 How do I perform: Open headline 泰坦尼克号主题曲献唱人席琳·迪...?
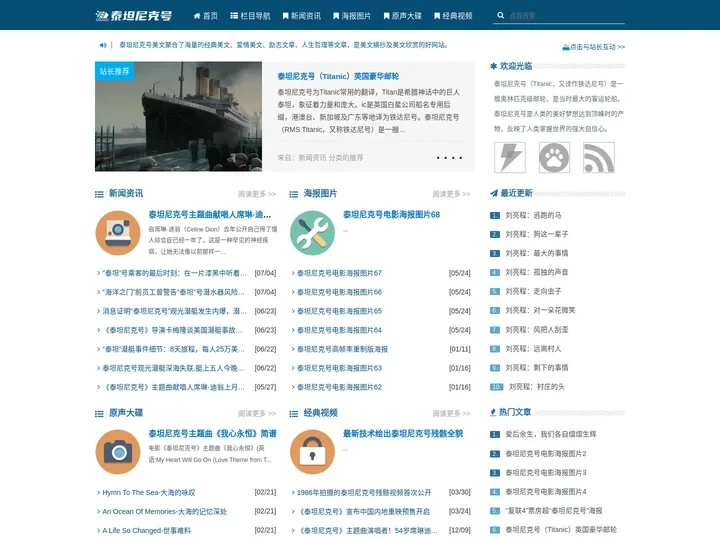click(210, 214)
